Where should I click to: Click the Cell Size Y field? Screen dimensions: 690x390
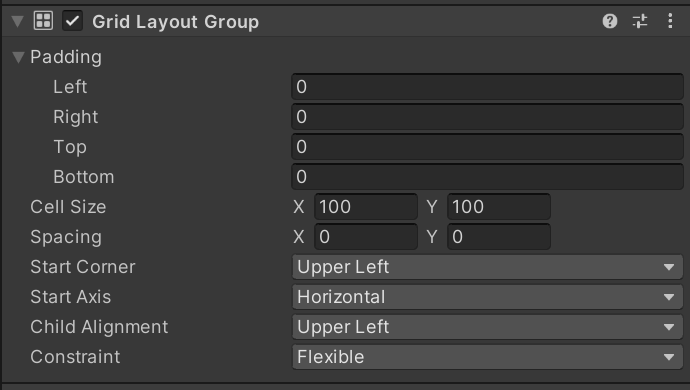click(499, 206)
